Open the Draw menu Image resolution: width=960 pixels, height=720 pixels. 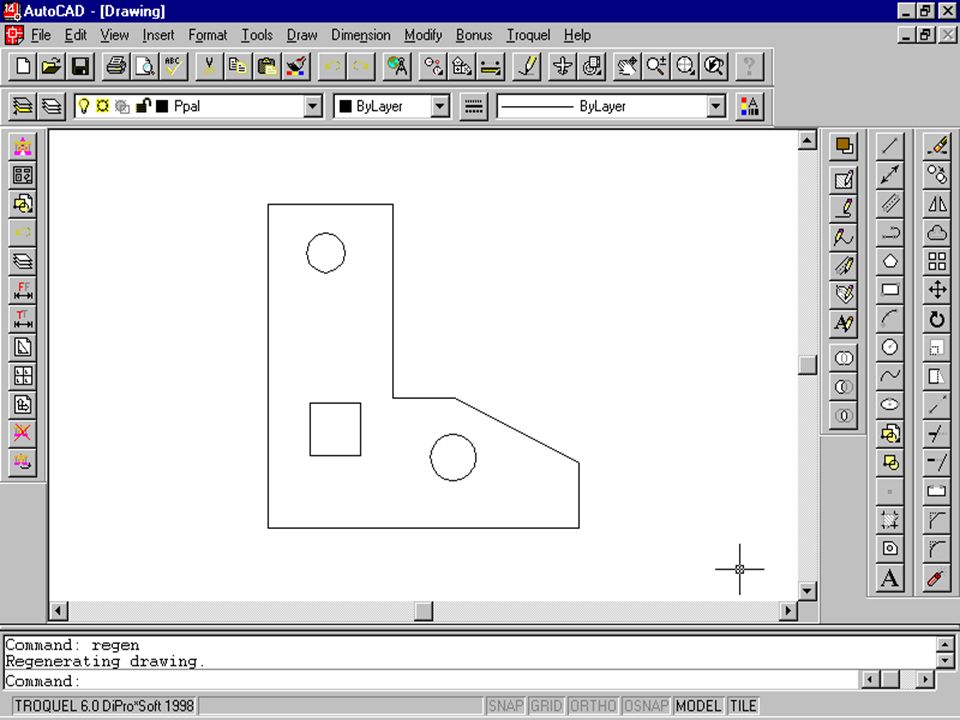(x=302, y=35)
